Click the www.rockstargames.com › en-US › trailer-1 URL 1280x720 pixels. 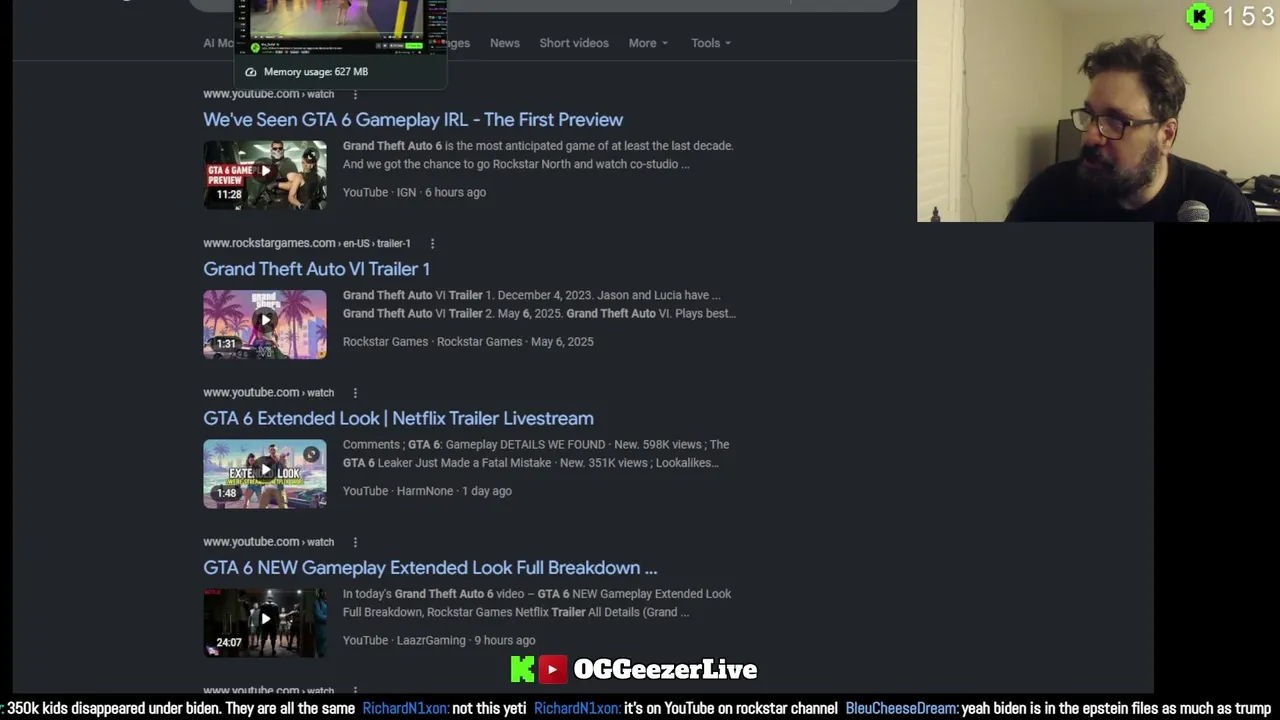tap(307, 243)
